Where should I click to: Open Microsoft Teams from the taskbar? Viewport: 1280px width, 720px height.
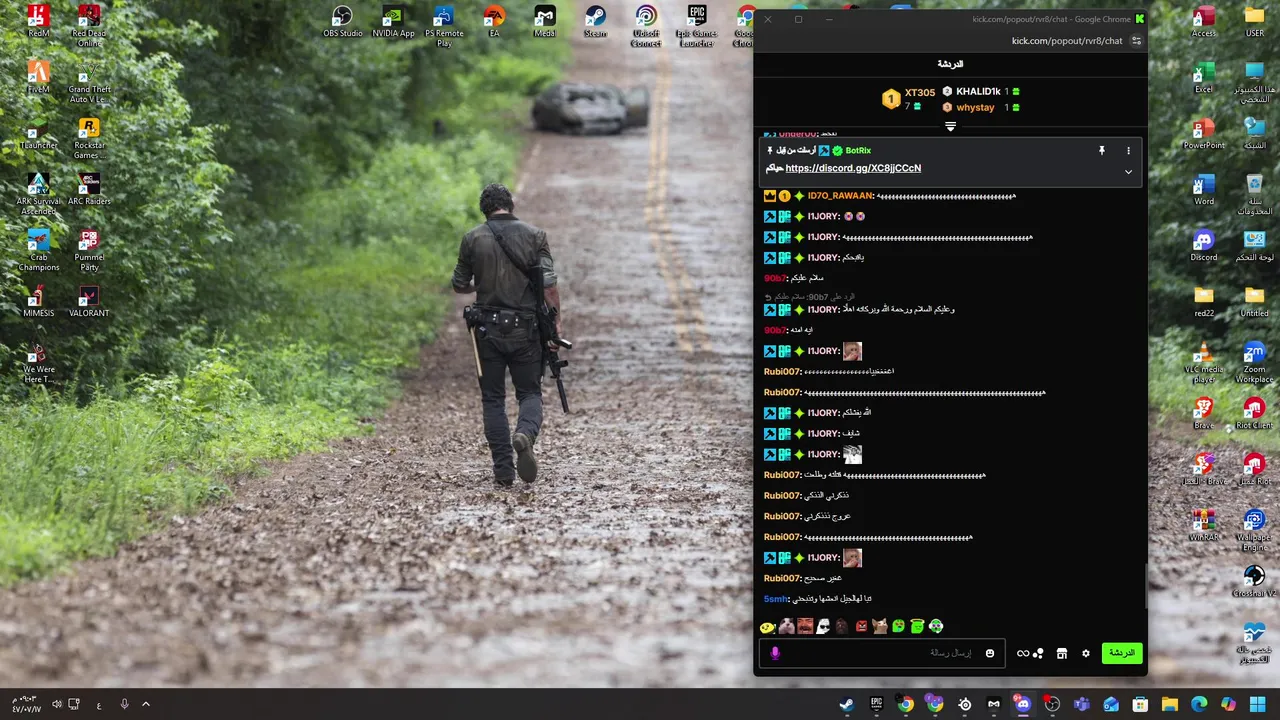tap(1081, 704)
